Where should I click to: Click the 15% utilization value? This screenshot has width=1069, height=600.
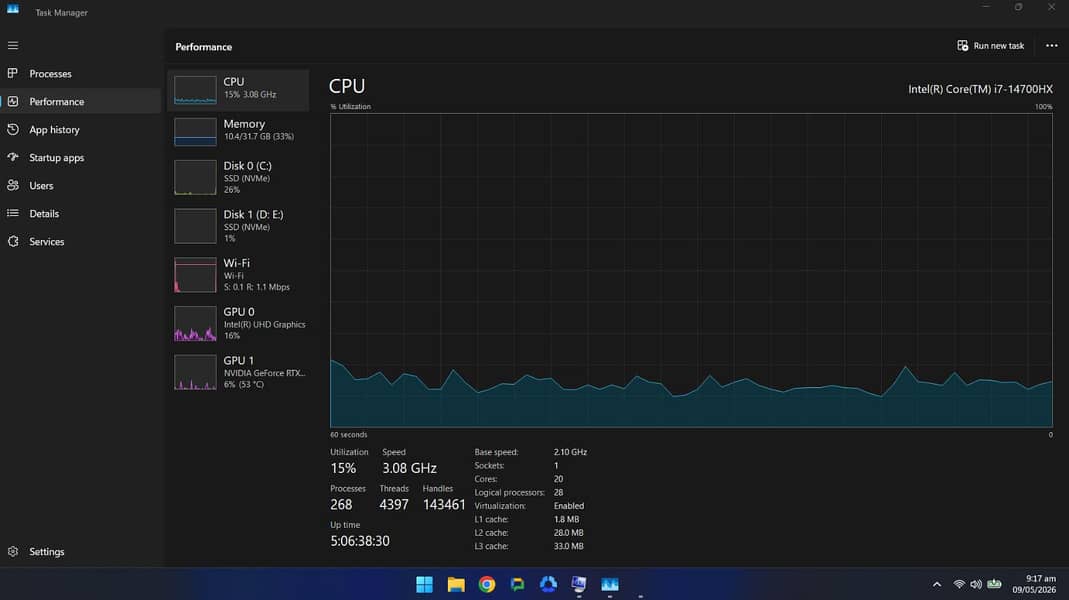343,468
